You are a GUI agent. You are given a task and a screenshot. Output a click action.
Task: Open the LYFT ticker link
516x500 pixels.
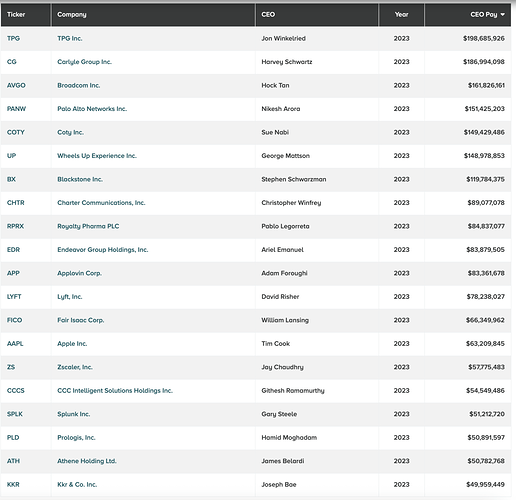(14, 297)
